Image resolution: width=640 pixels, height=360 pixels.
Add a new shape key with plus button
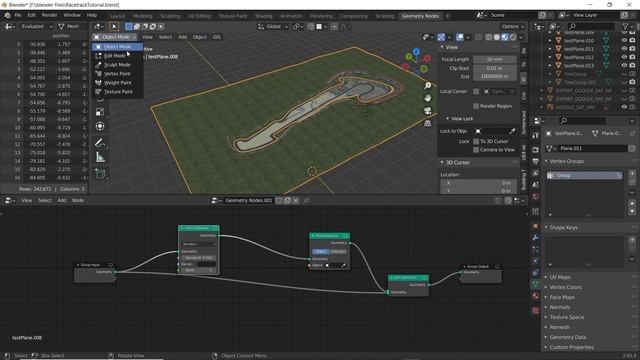point(632,240)
